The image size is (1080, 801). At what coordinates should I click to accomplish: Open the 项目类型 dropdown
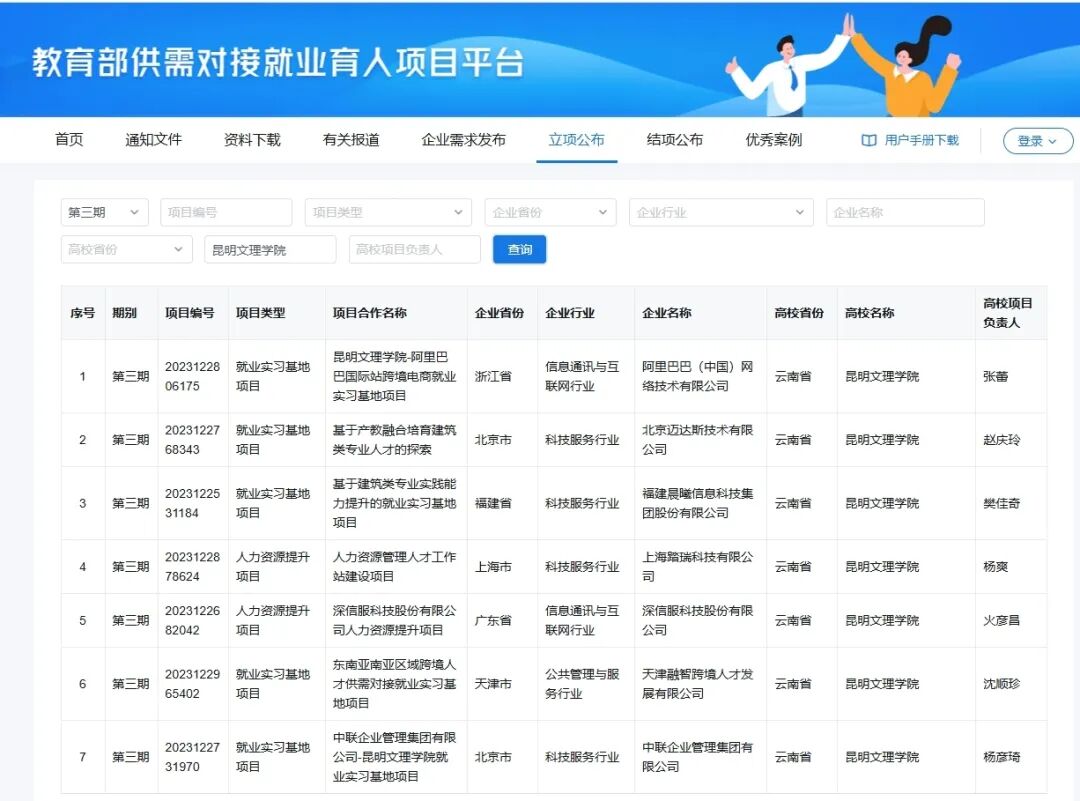pyautogui.click(x=387, y=212)
